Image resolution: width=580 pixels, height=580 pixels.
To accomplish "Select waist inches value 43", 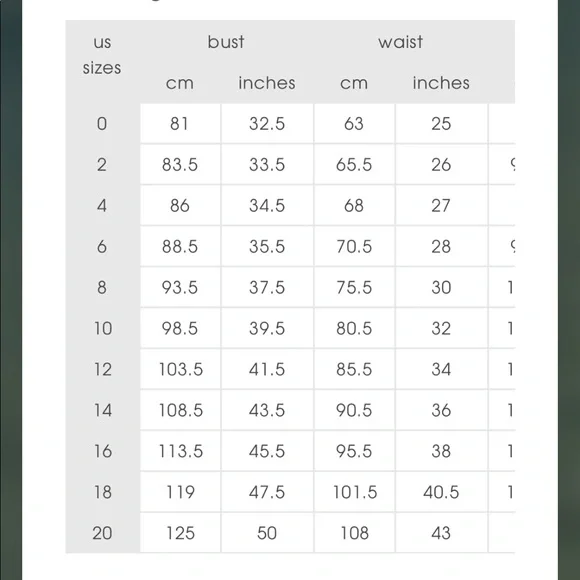I will [441, 533].
